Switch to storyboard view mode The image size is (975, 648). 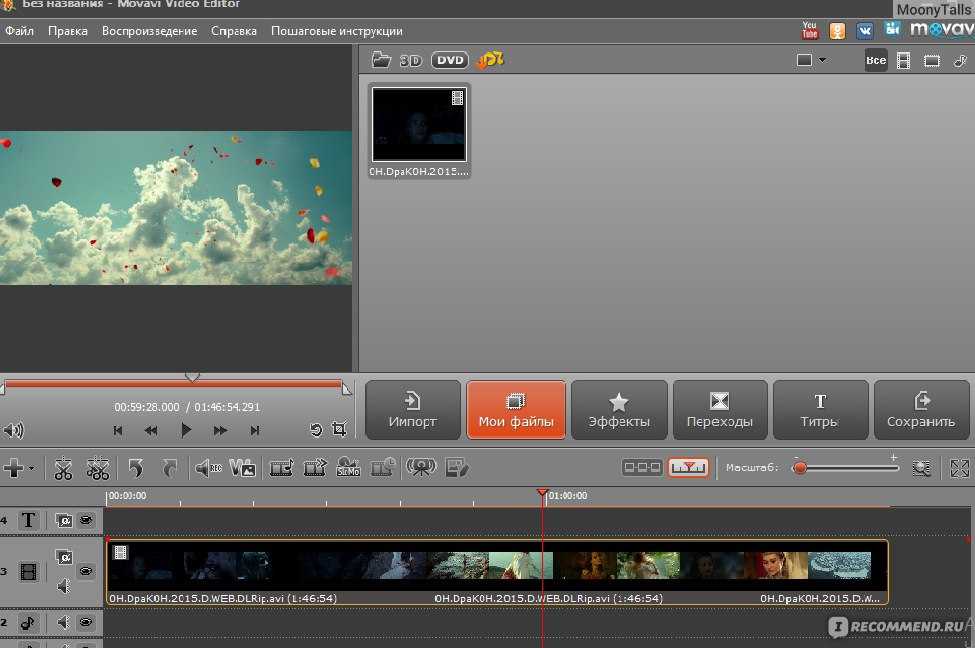tap(642, 467)
